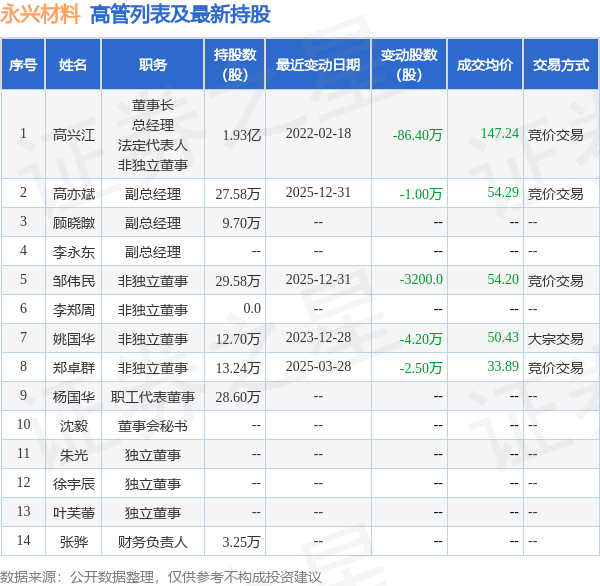
Task: Click holding value 27.58万
Action: tap(238, 194)
